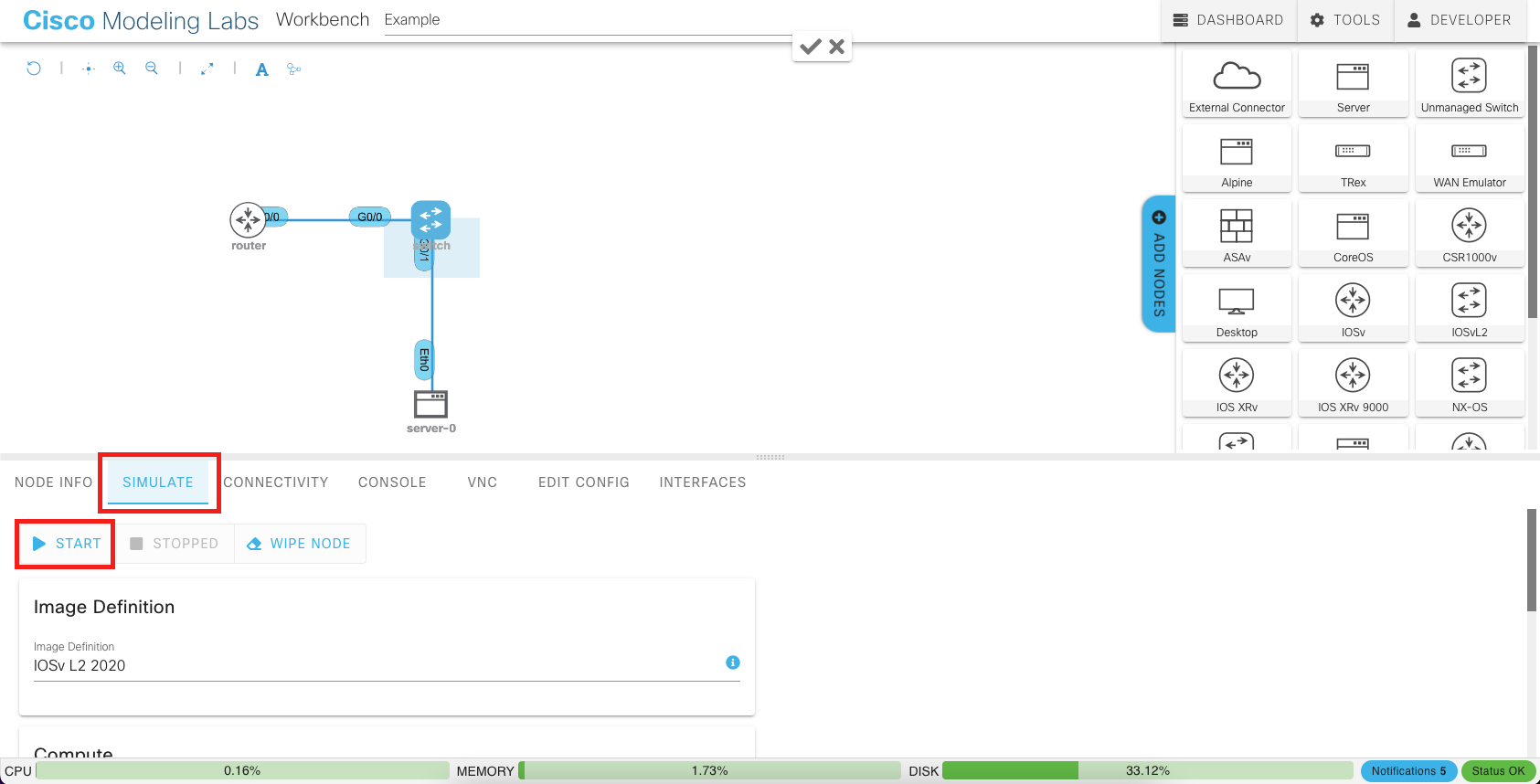Open the CONSOLE tab
This screenshot has width=1540, height=784.
tap(392, 482)
